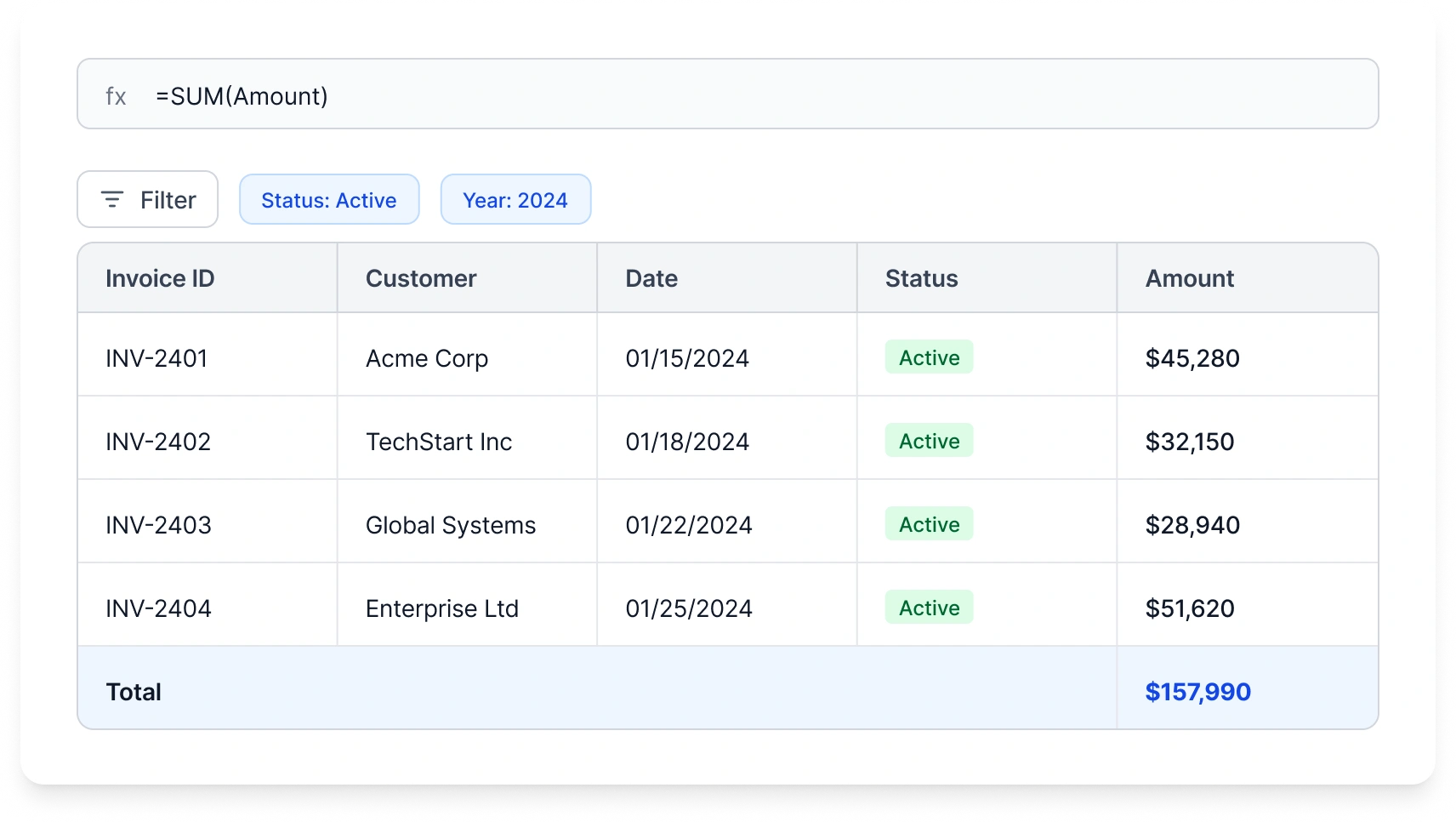Click Active badge in TechStart Inc row
1456x822 pixels.
pos(930,441)
